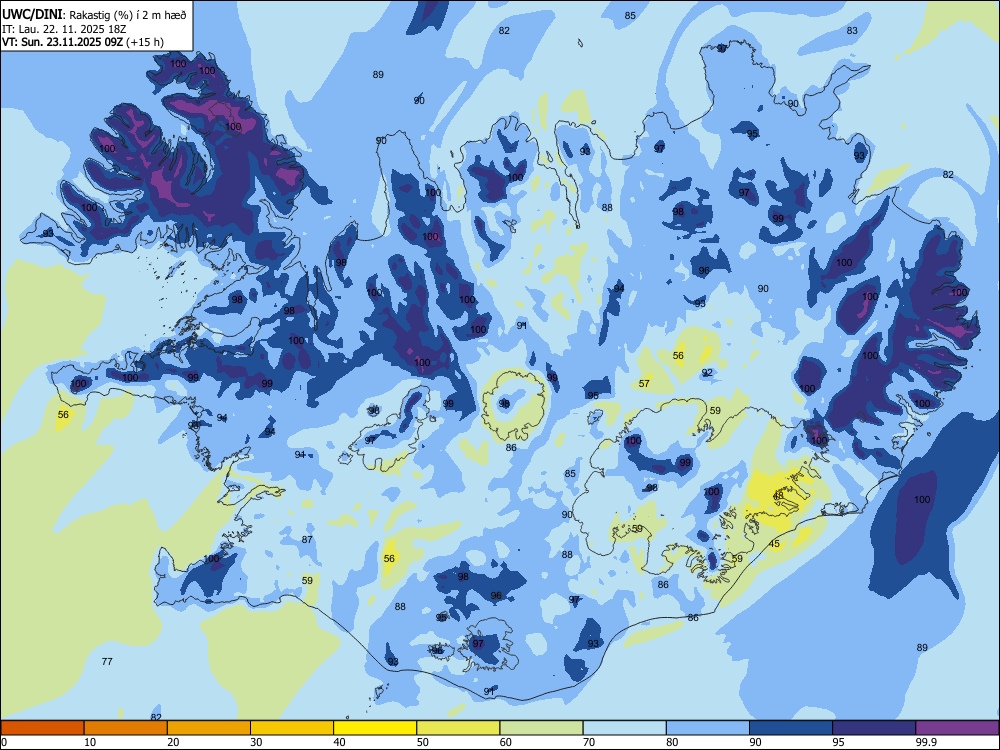Click the '87' humidity value on the map
This screenshot has height=750, width=1000.
pyautogui.click(x=307, y=540)
